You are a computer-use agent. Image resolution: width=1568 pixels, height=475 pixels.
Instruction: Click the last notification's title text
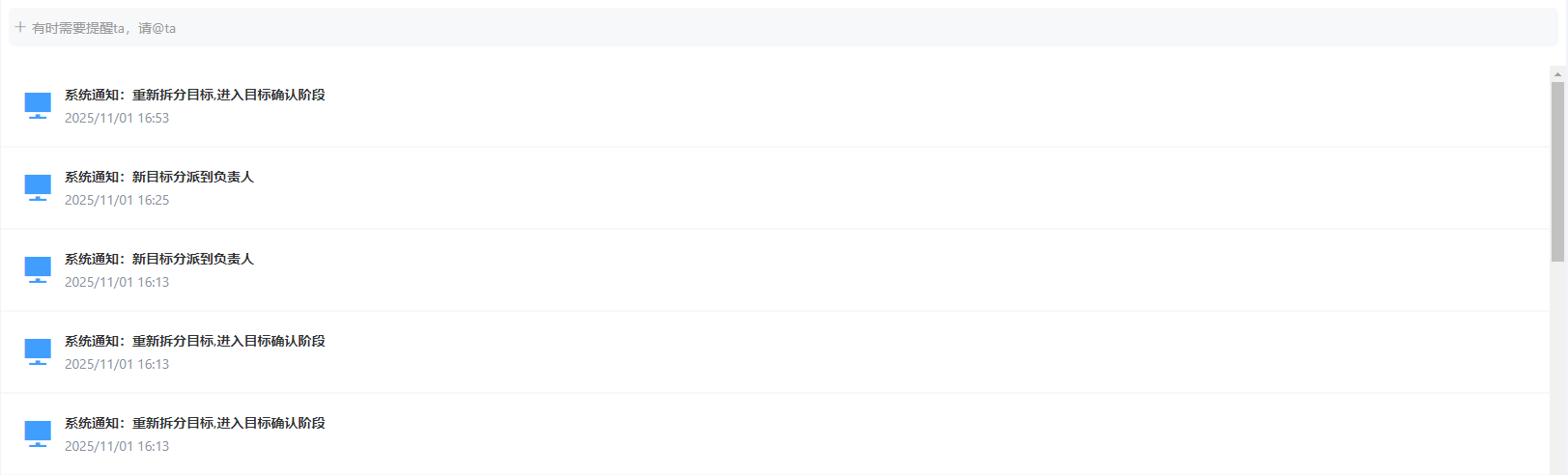click(x=194, y=423)
